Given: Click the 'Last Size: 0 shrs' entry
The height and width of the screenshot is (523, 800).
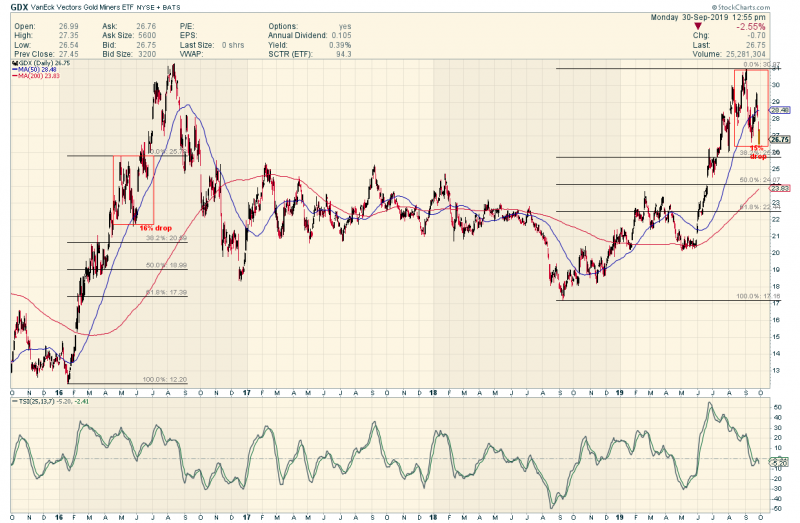Looking at the screenshot, I should tap(212, 45).
